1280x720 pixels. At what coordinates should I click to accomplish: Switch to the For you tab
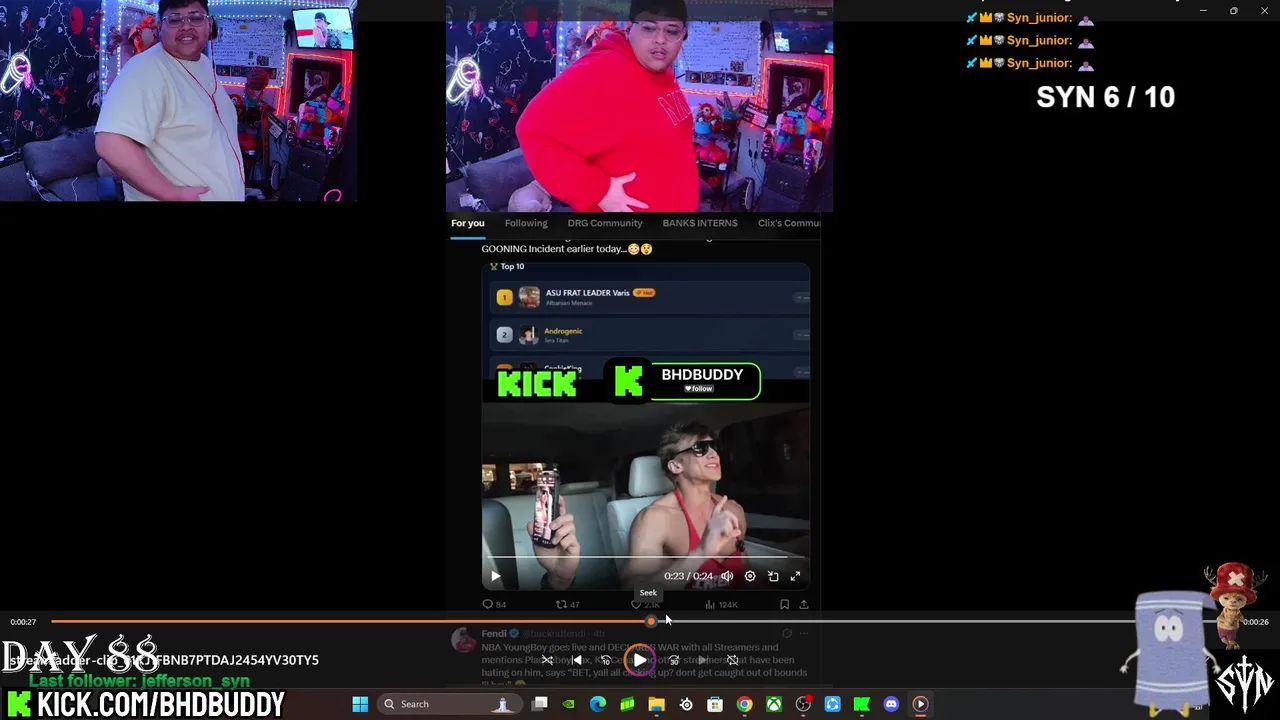[x=467, y=223]
